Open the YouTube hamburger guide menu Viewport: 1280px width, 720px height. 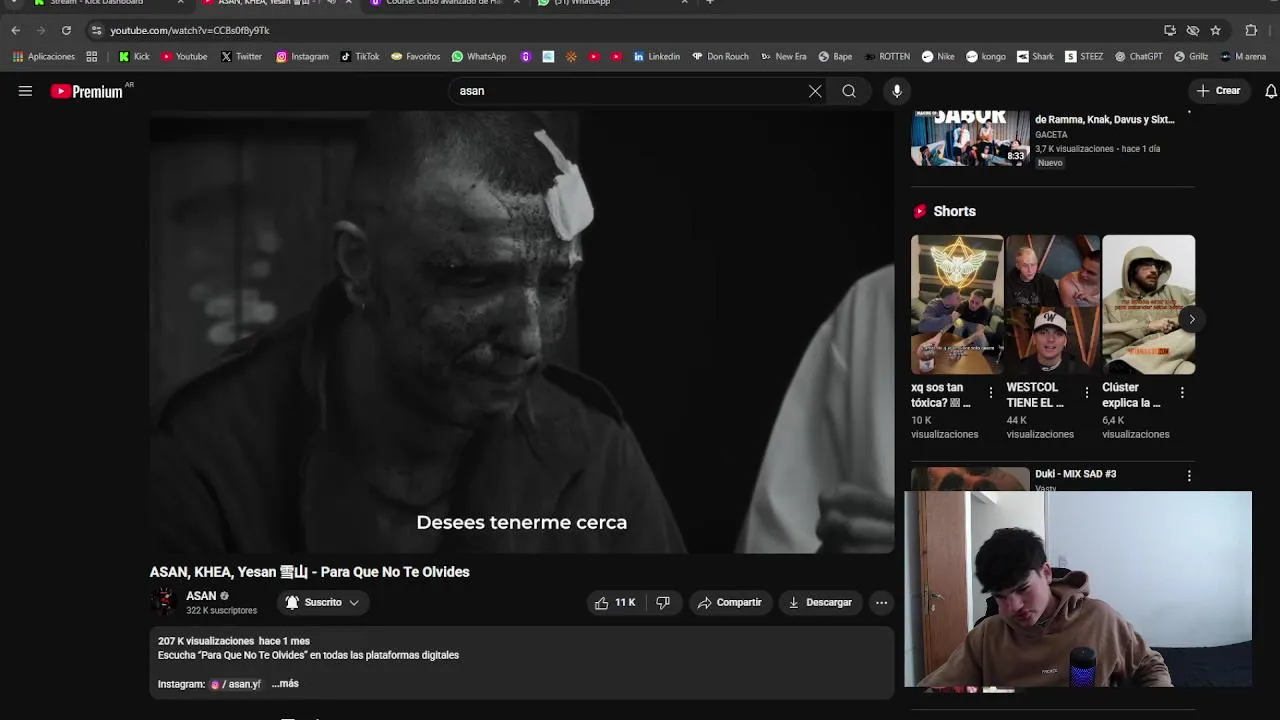click(x=25, y=91)
